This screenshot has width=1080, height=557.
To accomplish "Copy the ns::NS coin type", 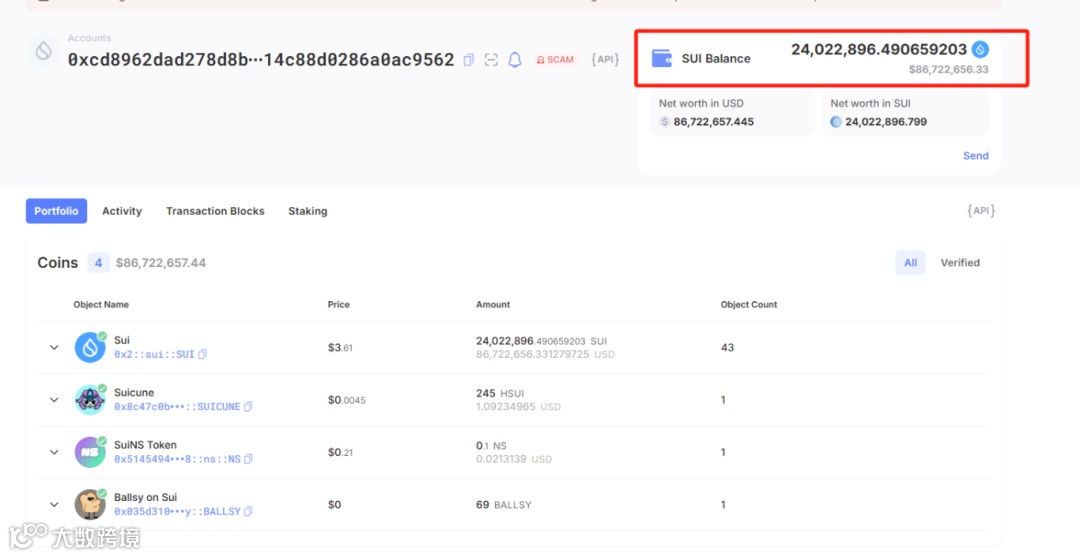I will coord(249,459).
